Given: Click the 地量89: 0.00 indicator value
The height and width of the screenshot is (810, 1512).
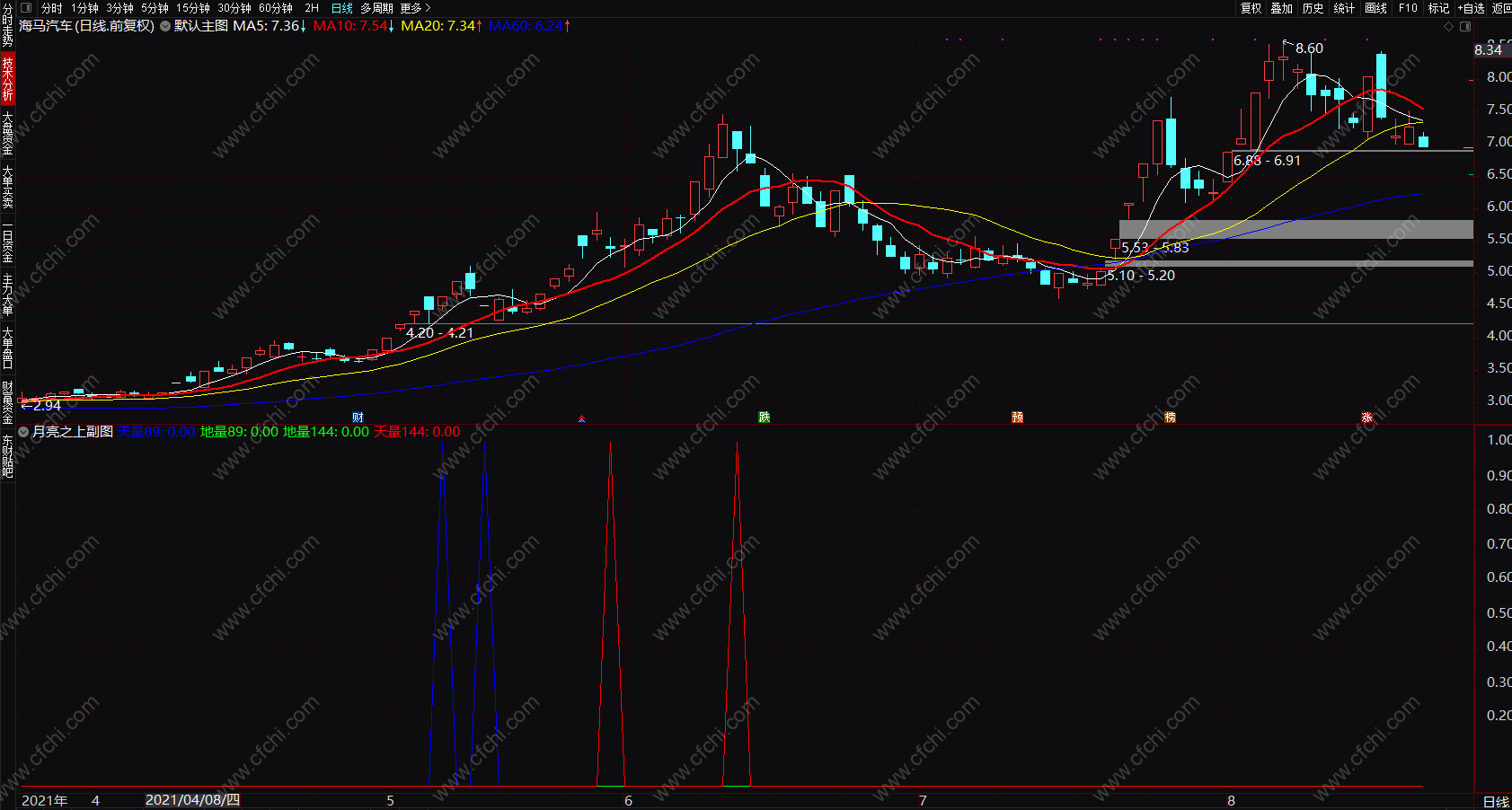Looking at the screenshot, I should click(239, 432).
